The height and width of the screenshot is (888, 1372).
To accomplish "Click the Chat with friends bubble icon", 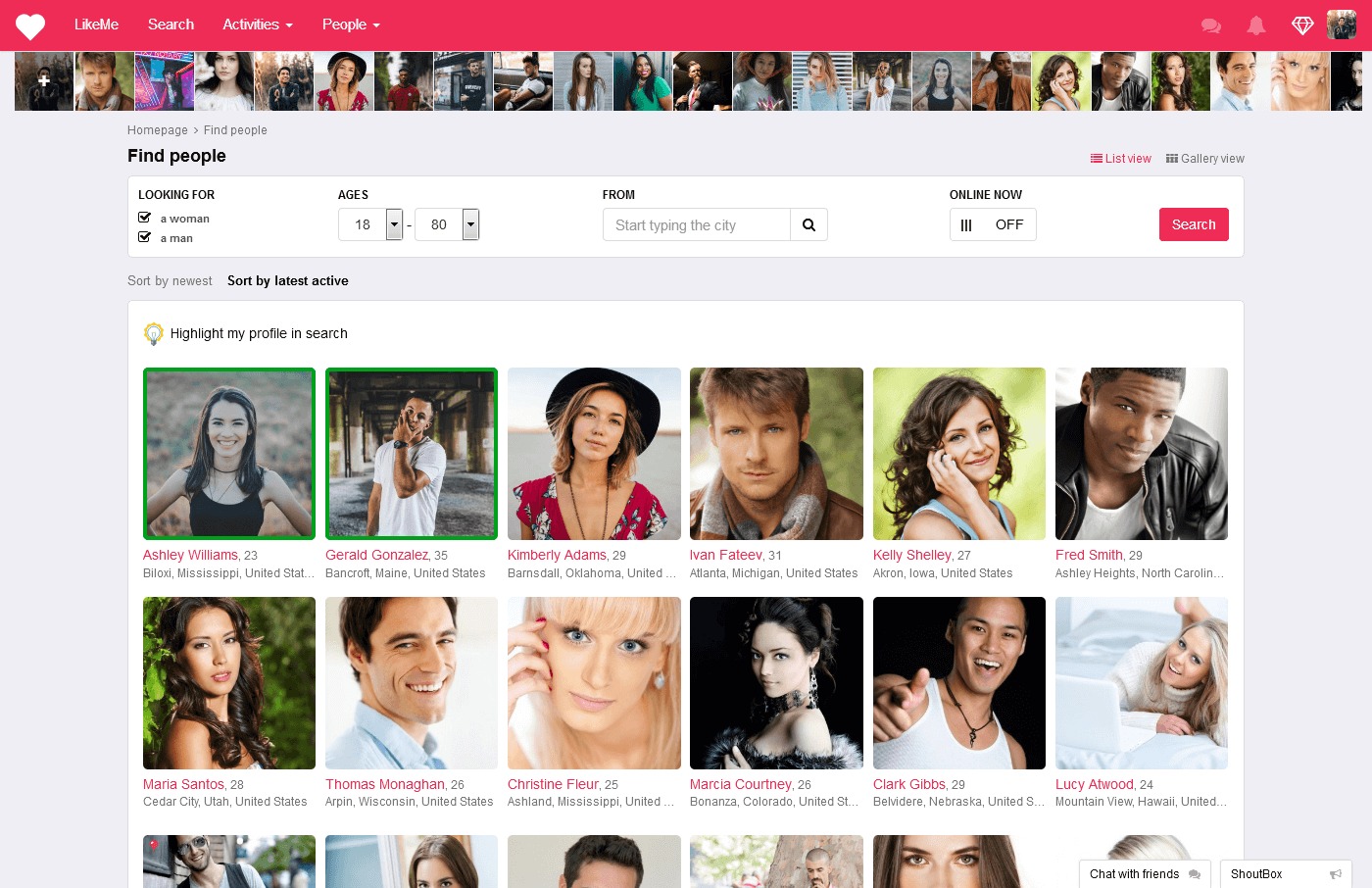I will pyautogui.click(x=1194, y=874).
